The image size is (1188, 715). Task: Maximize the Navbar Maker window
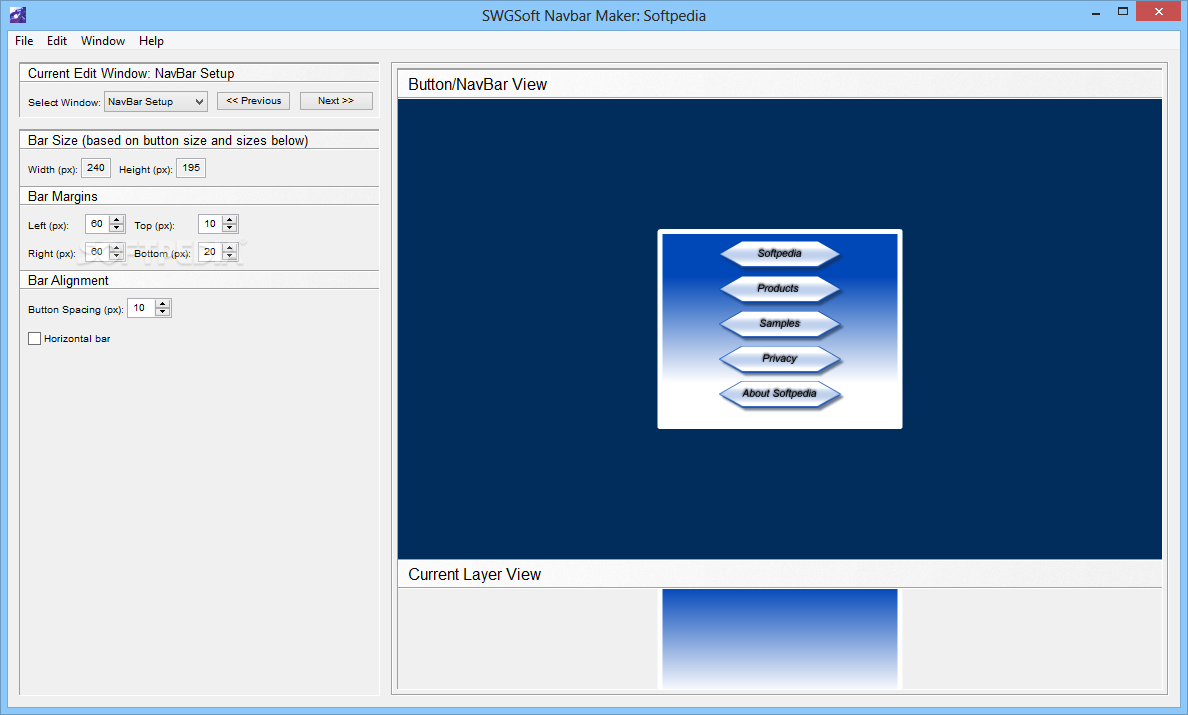click(1123, 12)
